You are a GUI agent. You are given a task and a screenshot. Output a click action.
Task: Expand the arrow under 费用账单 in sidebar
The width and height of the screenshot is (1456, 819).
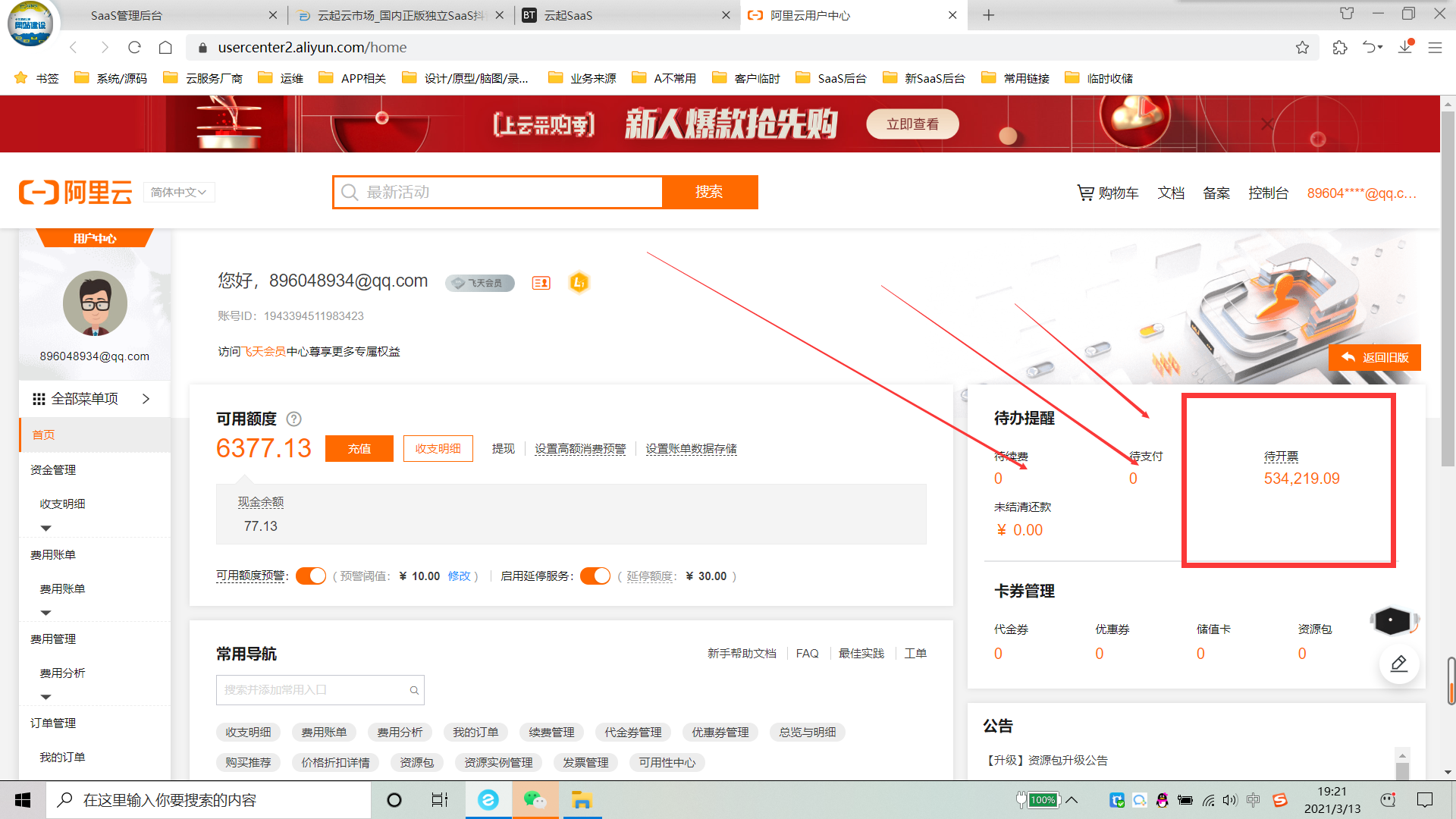coord(45,613)
